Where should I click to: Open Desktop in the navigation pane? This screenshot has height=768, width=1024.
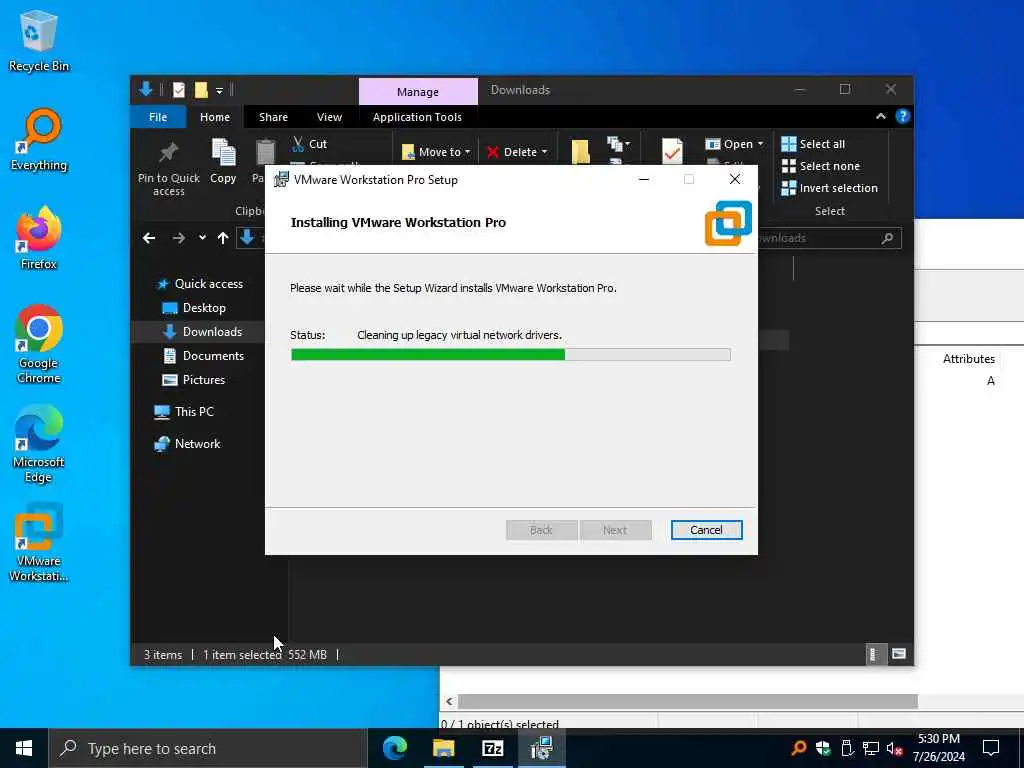coord(194,308)
